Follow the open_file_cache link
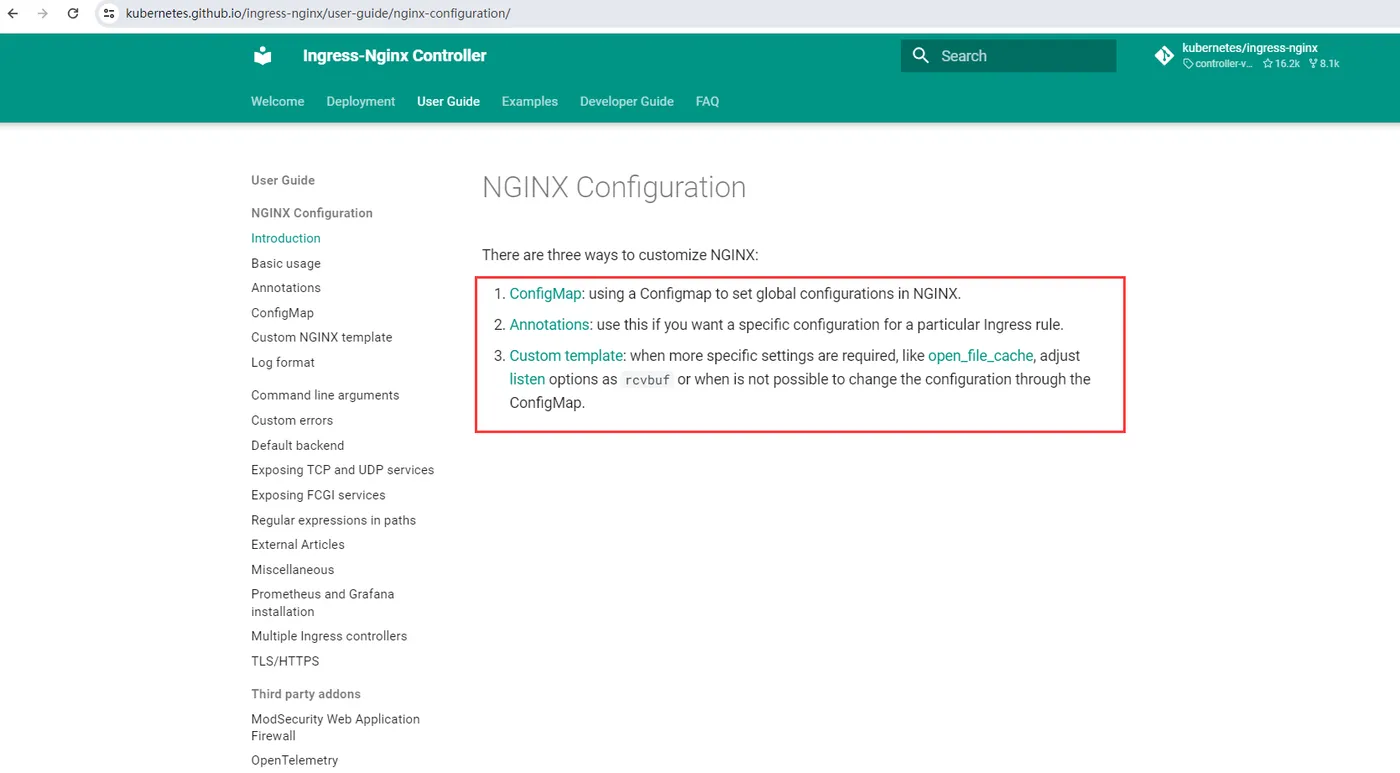This screenshot has width=1400, height=773. (x=980, y=356)
